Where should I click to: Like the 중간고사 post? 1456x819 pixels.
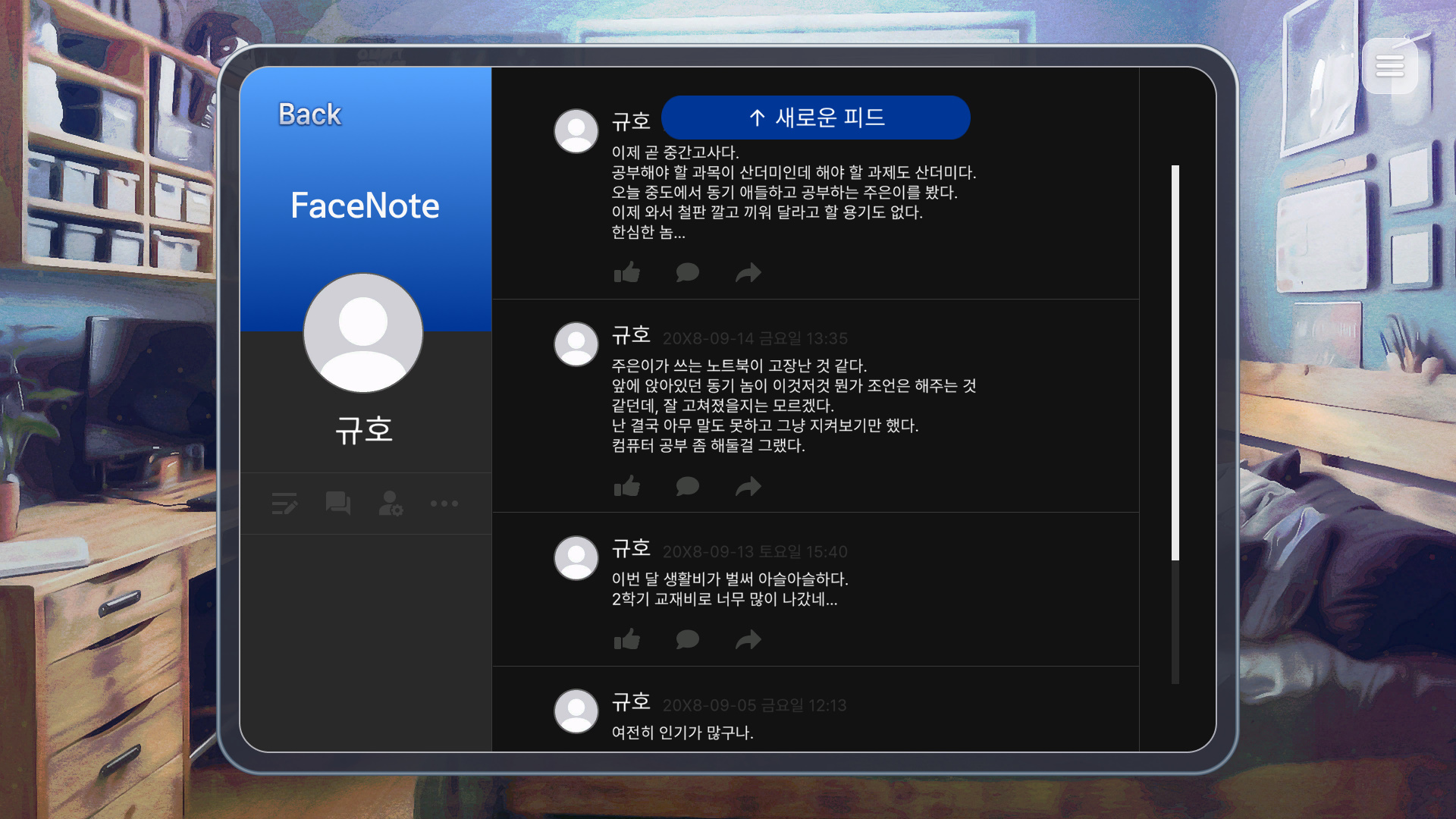click(x=627, y=272)
